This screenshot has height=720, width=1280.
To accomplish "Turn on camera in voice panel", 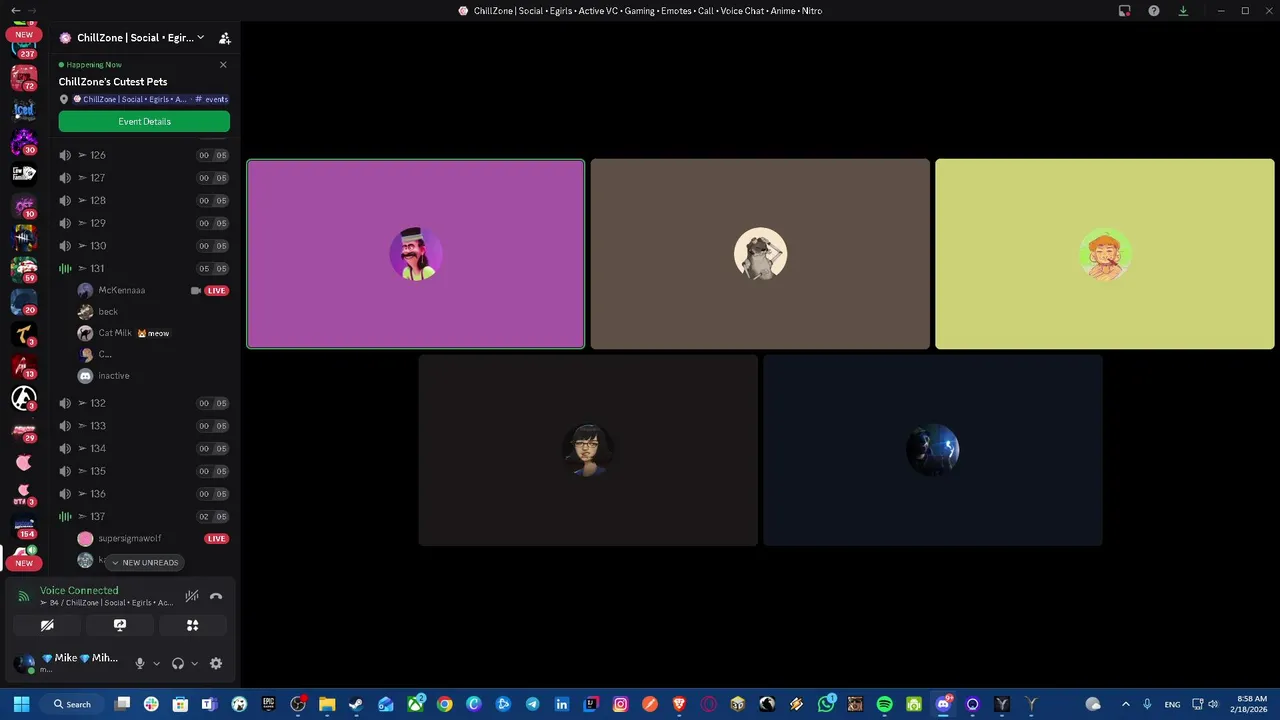I will [x=47, y=625].
